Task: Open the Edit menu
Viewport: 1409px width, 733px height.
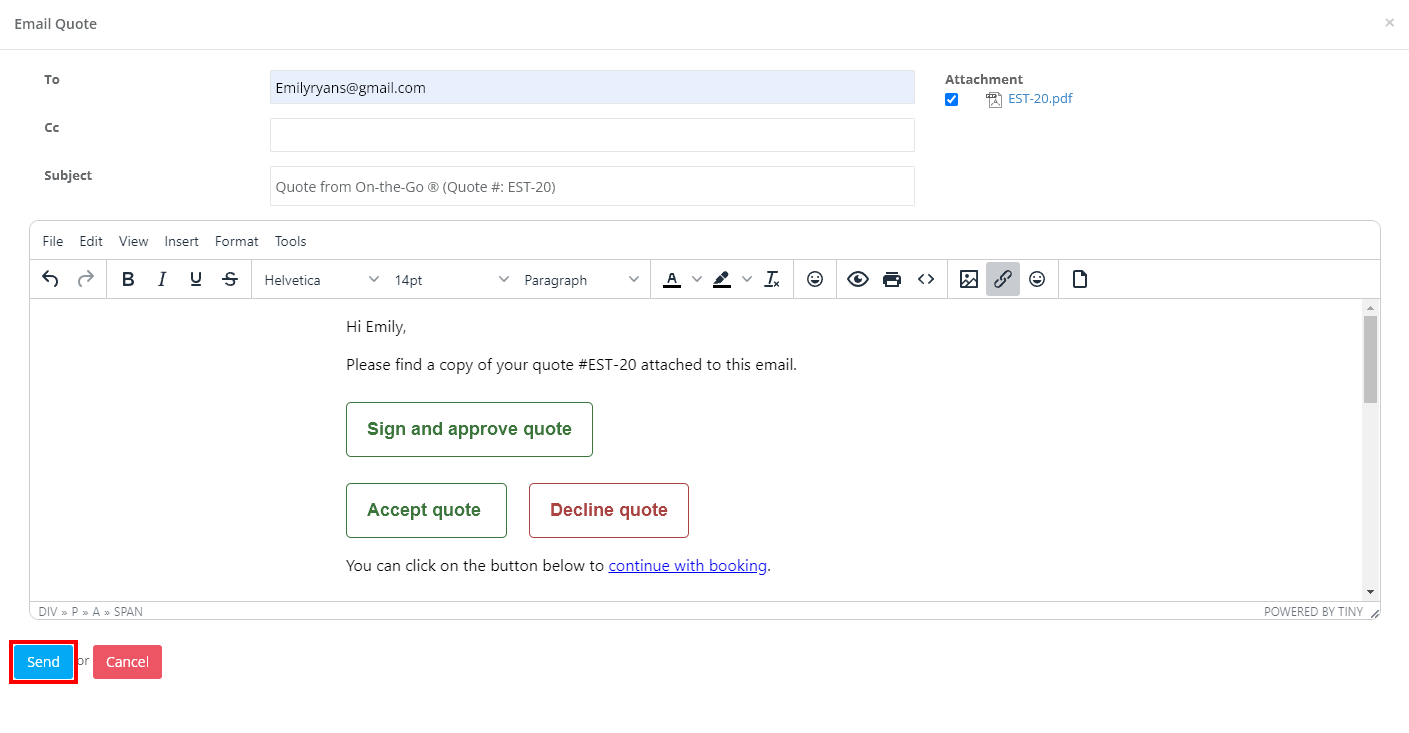Action: click(91, 241)
